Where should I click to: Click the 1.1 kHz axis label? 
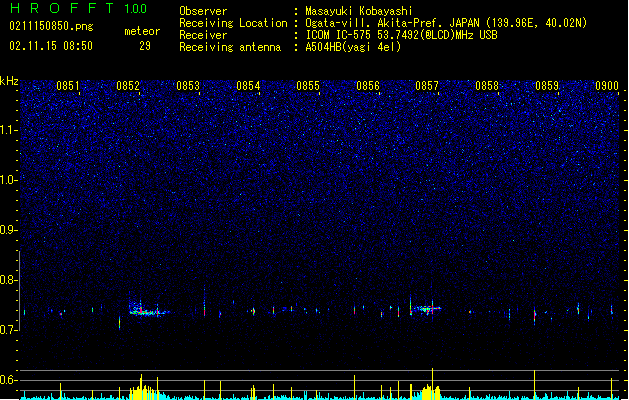point(8,130)
